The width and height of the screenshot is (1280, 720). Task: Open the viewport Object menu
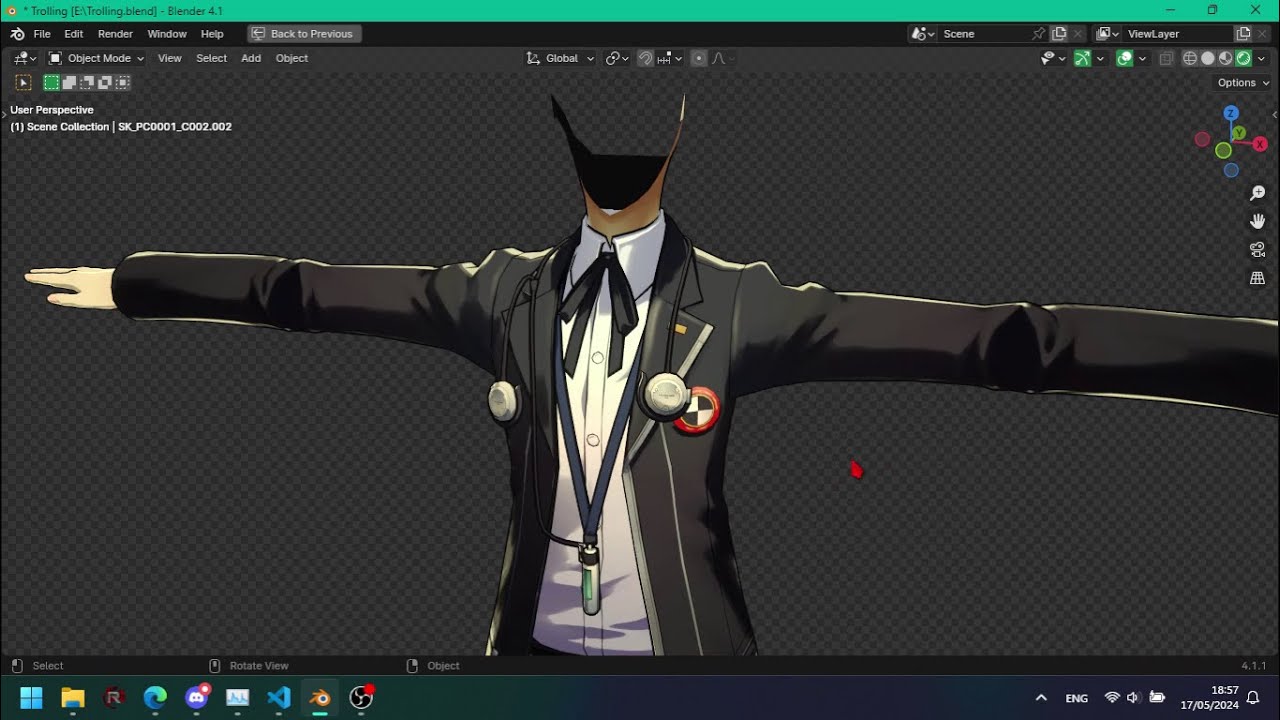tap(292, 58)
